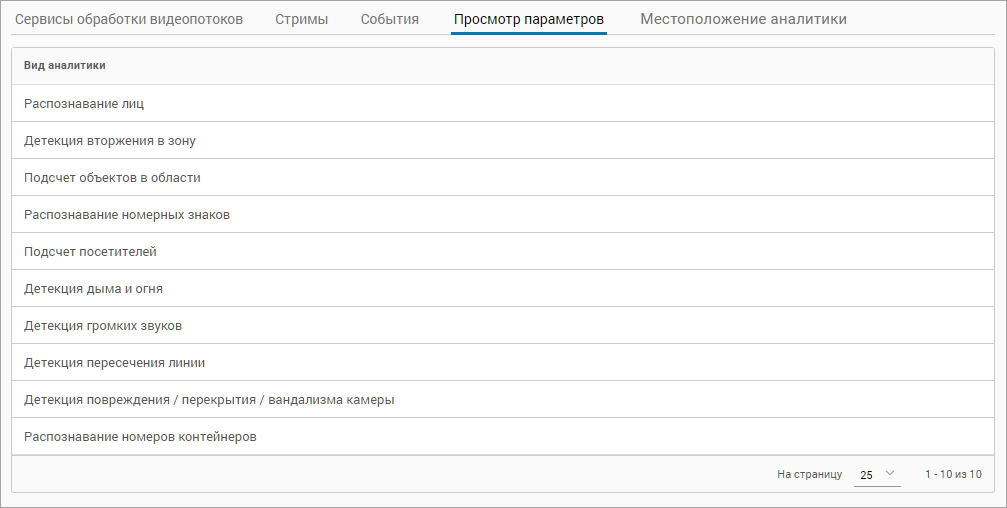Choose Подсчет объектов в области entry
The height and width of the screenshot is (508, 1007).
[112, 178]
